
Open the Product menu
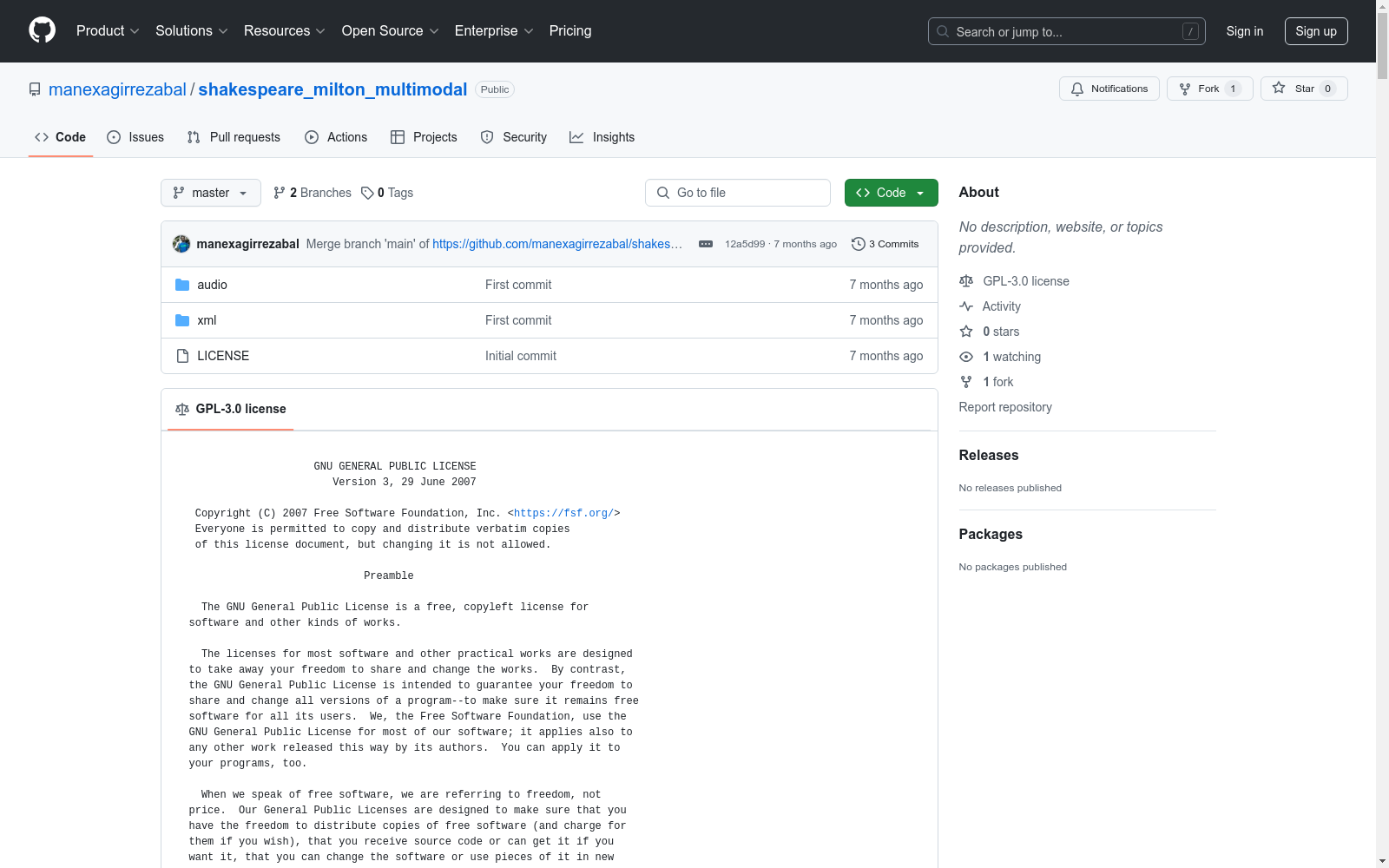click(x=108, y=30)
